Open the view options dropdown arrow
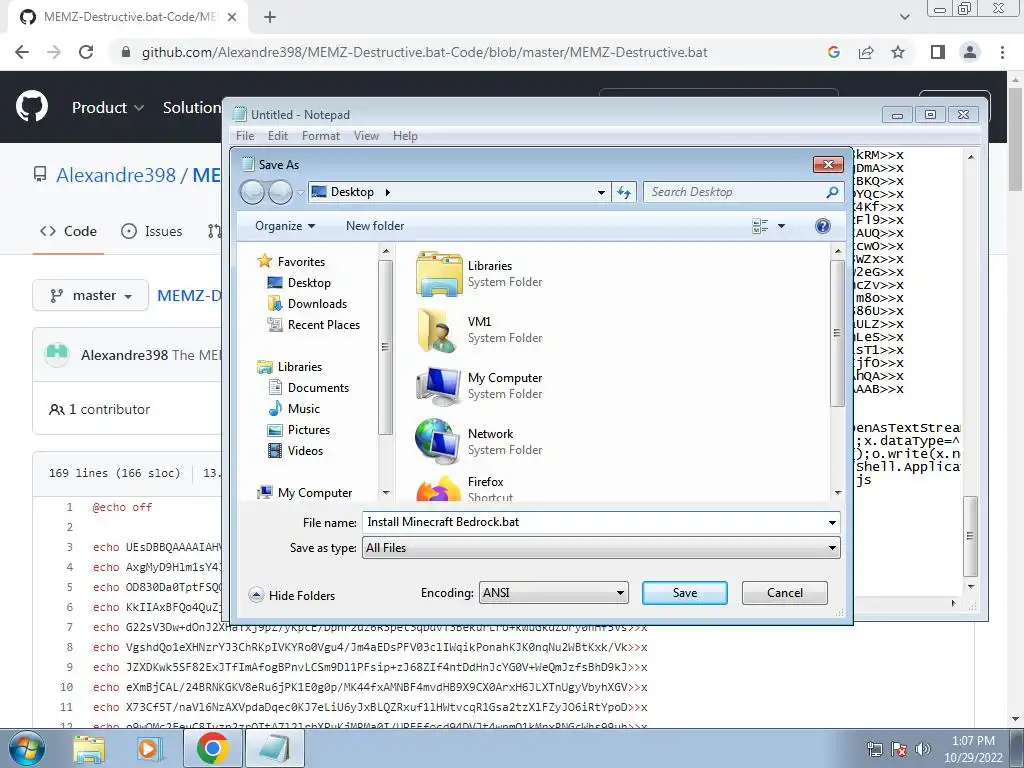Screen dimensions: 1024x768 coord(781,227)
